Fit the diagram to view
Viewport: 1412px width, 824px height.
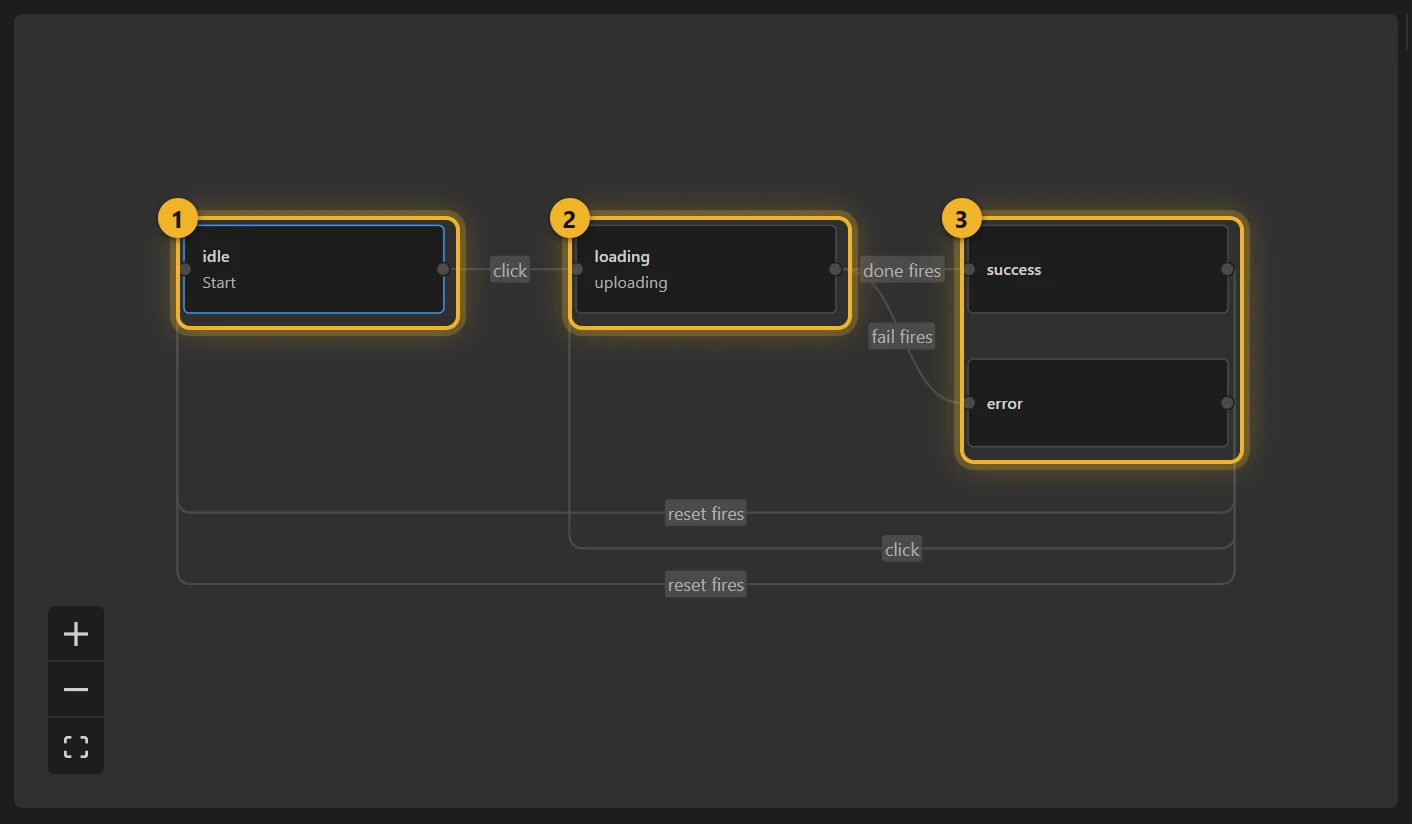tap(76, 746)
